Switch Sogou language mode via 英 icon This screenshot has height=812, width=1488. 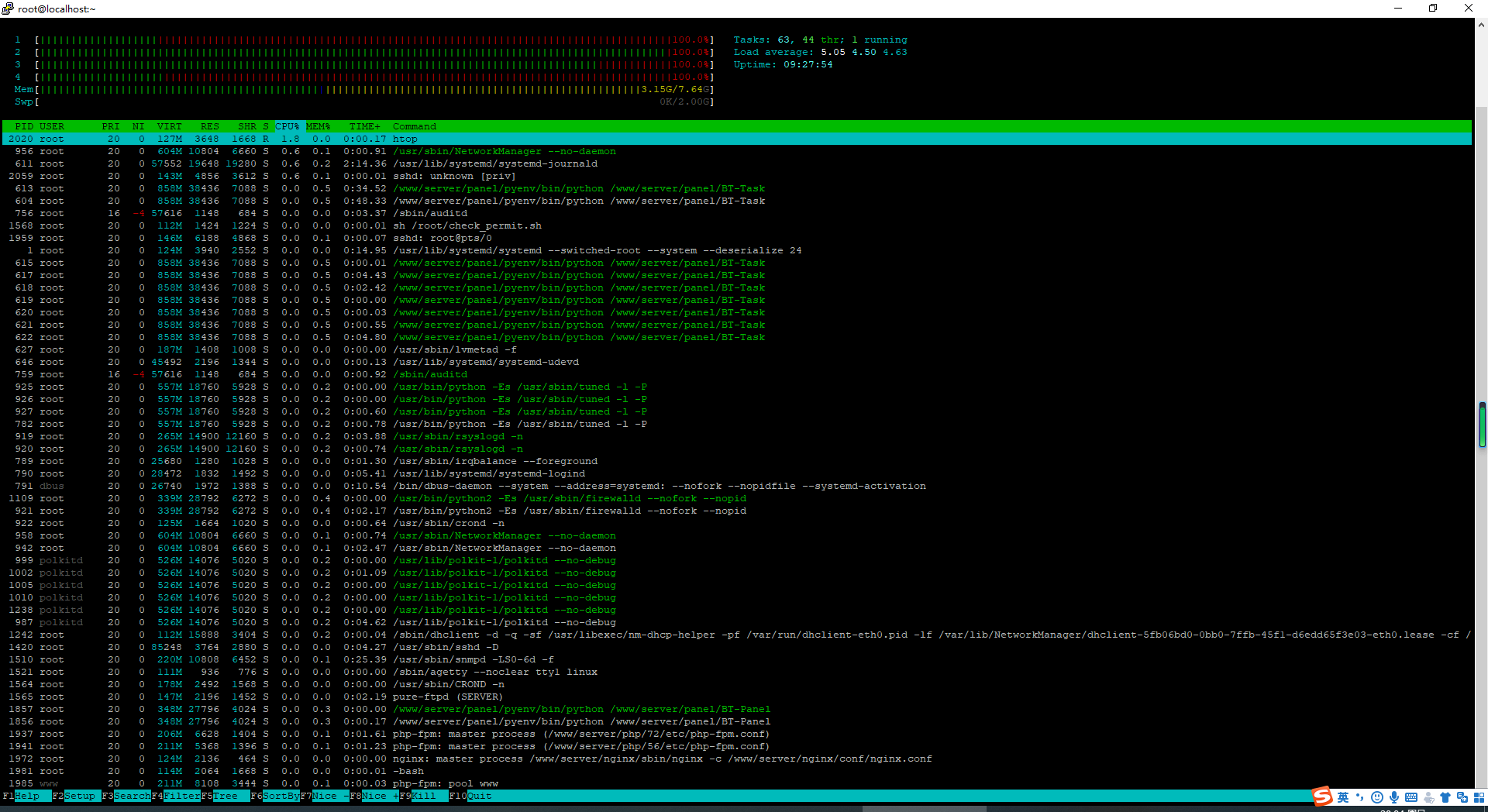pyautogui.click(x=1343, y=797)
